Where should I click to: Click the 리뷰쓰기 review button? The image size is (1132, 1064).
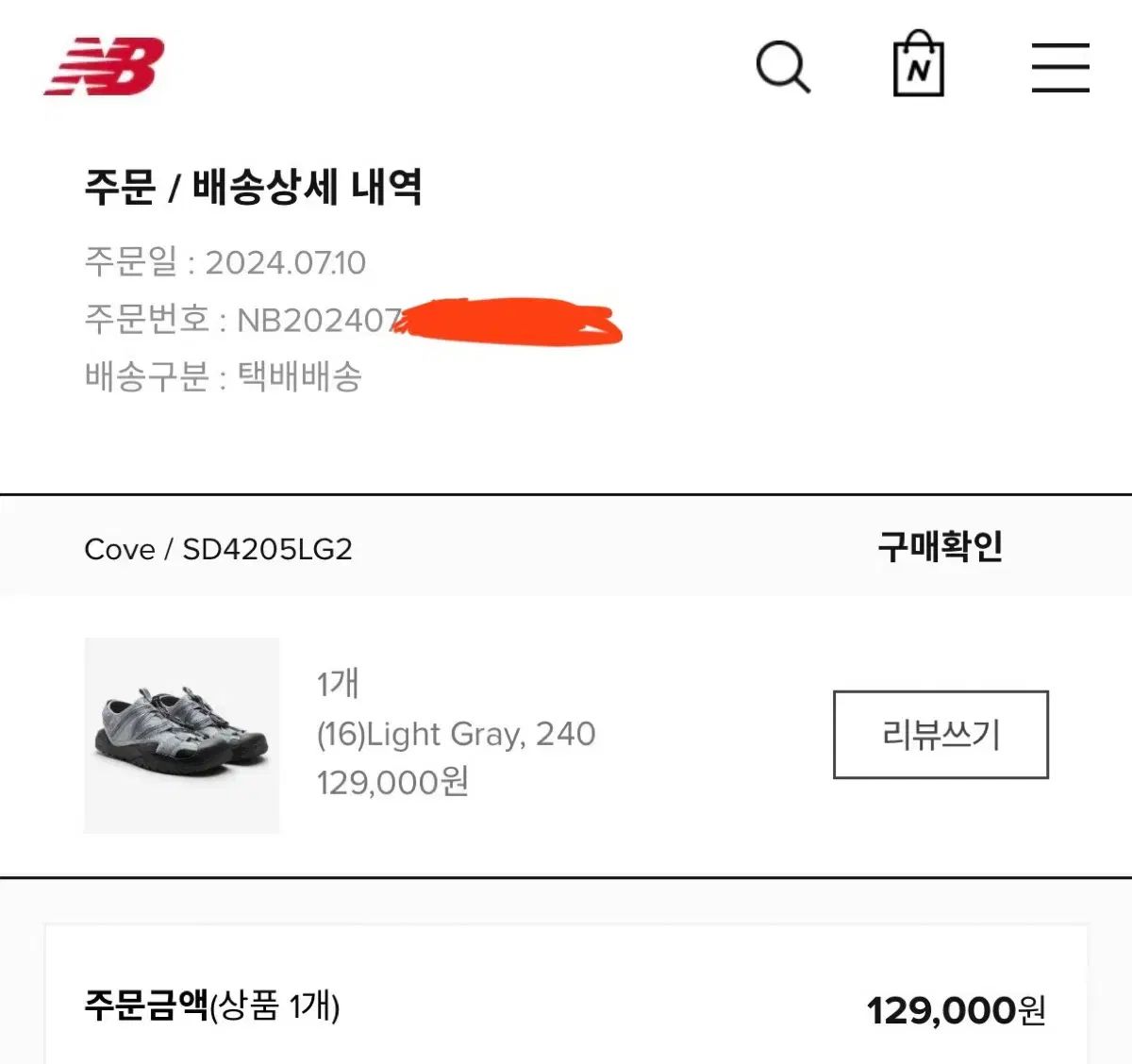(941, 734)
